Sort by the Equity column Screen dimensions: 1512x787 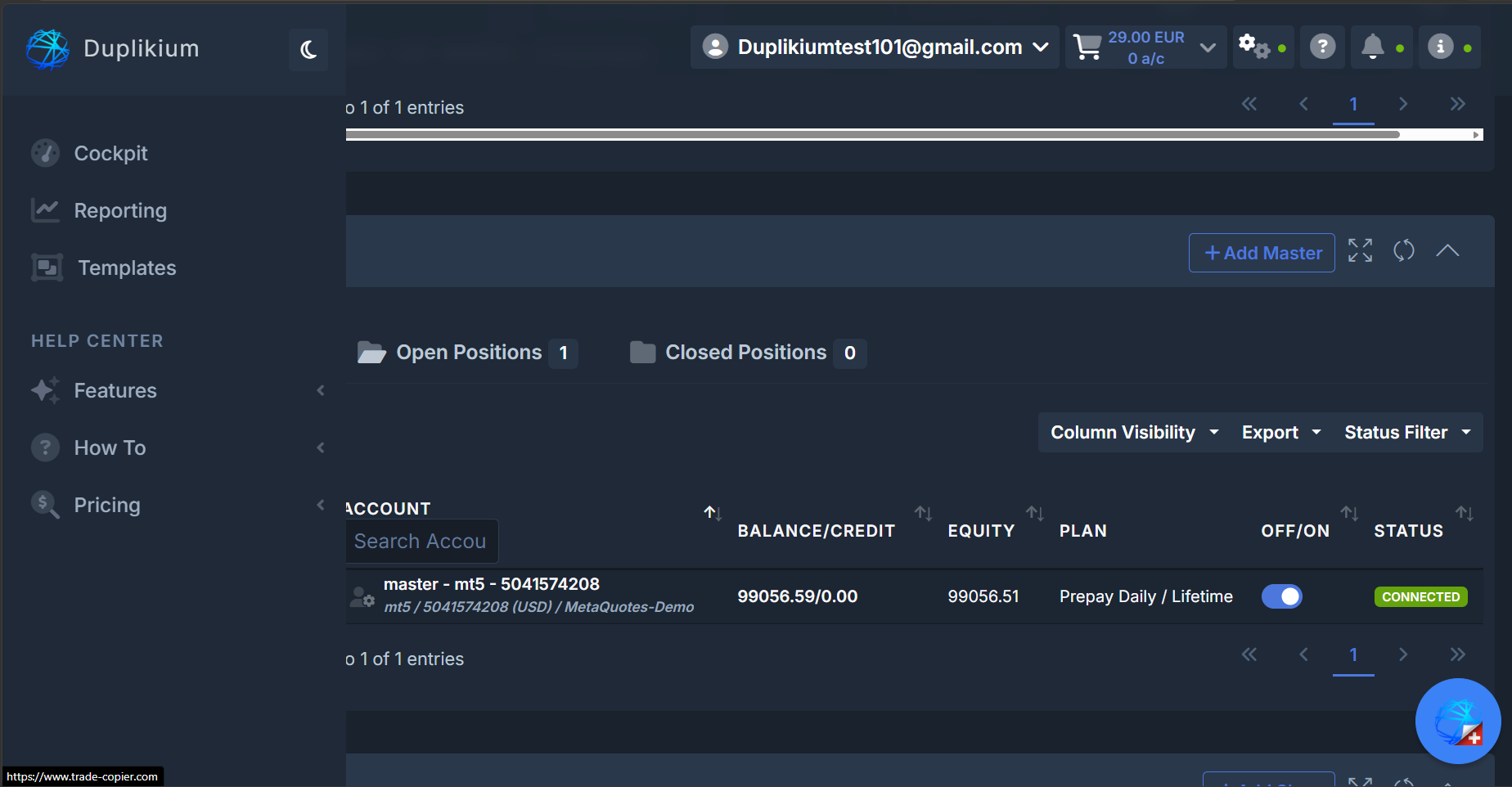click(x=1035, y=513)
